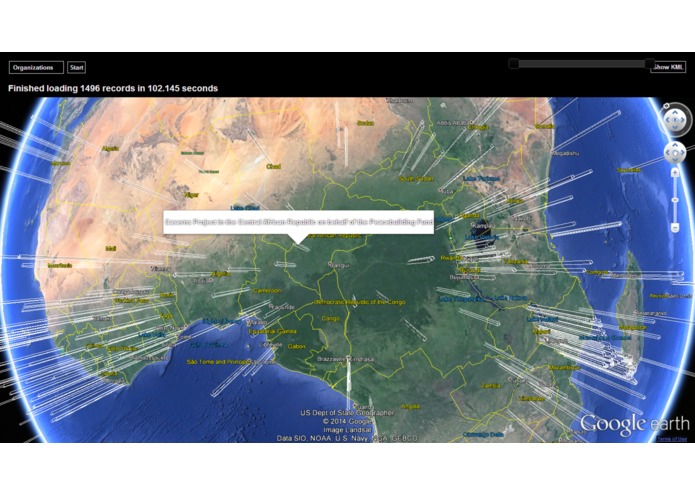Zoom in with the plus button
This screenshot has height=494, width=695.
click(x=675, y=172)
